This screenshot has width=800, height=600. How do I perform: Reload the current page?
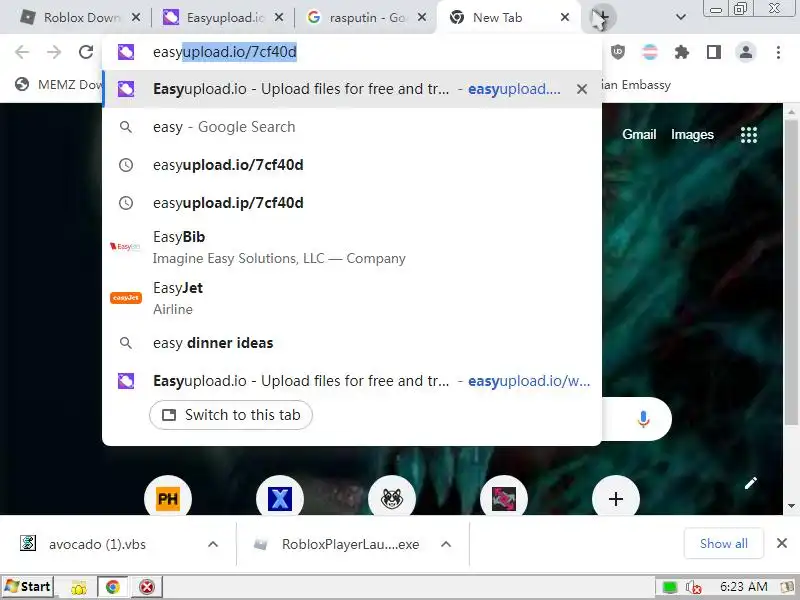(x=86, y=52)
